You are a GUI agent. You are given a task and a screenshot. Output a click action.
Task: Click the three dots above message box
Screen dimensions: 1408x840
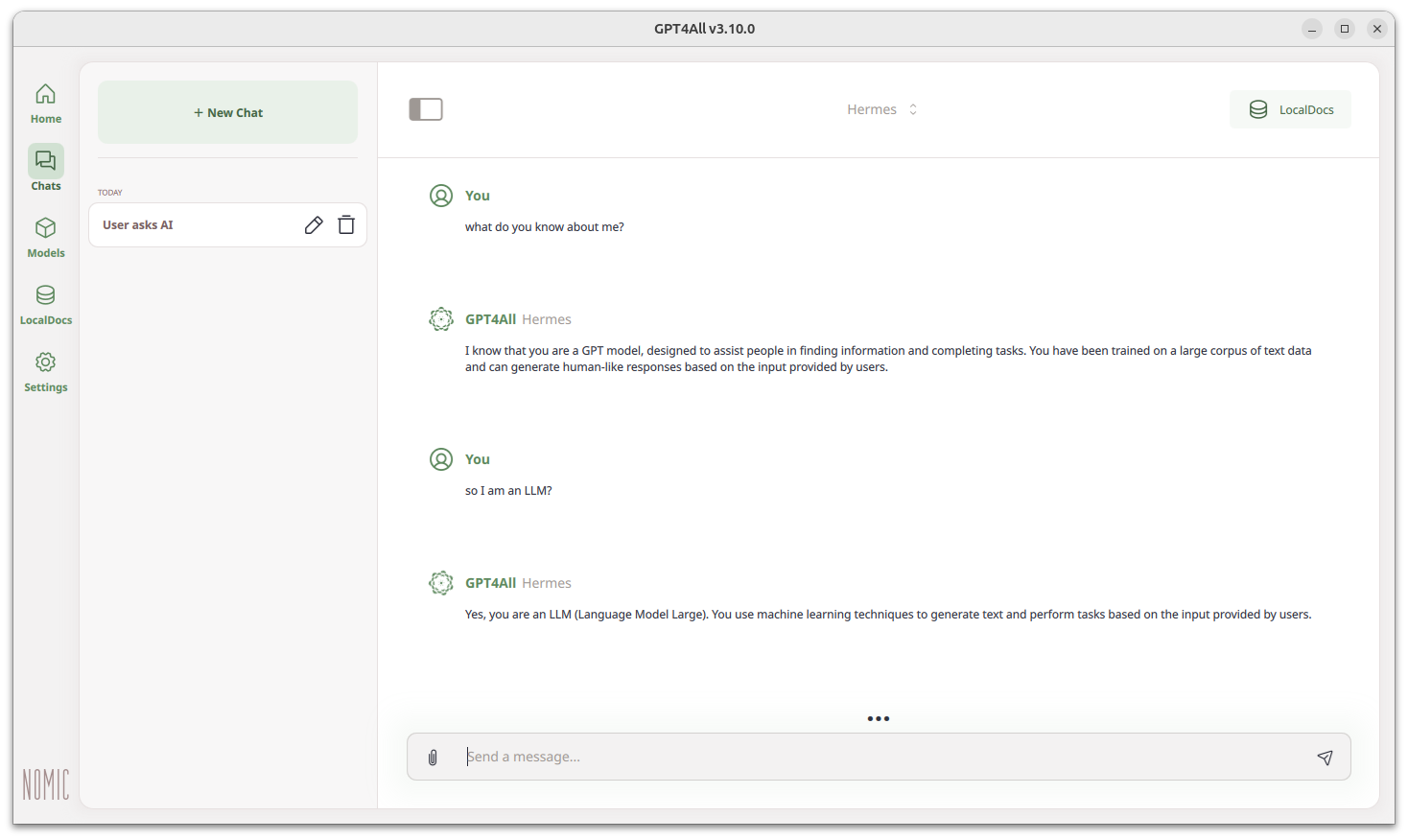(x=879, y=718)
